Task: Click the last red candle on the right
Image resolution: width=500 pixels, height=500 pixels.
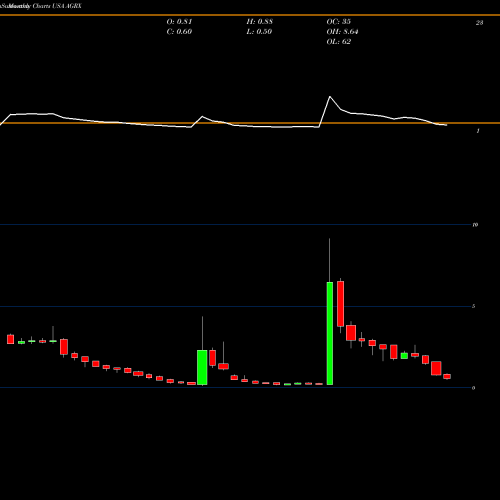Action: click(447, 376)
